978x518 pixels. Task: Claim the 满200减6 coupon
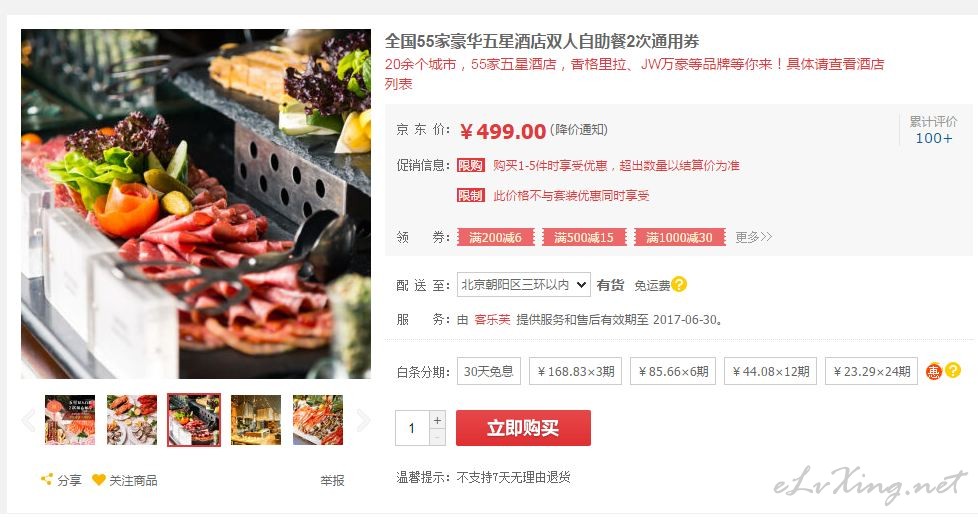(x=495, y=237)
